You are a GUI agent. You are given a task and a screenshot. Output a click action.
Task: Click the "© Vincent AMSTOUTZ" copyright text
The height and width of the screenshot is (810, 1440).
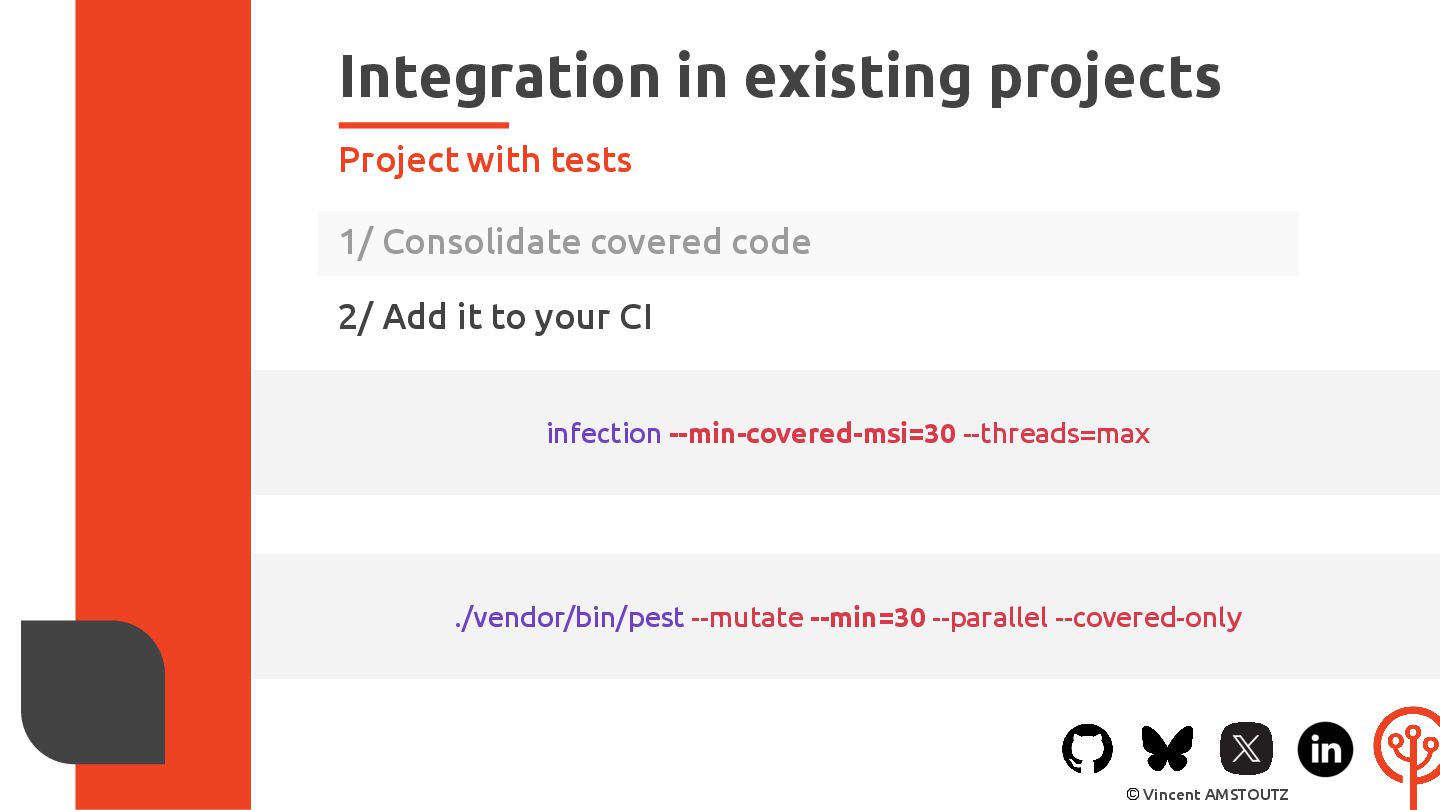[1206, 794]
